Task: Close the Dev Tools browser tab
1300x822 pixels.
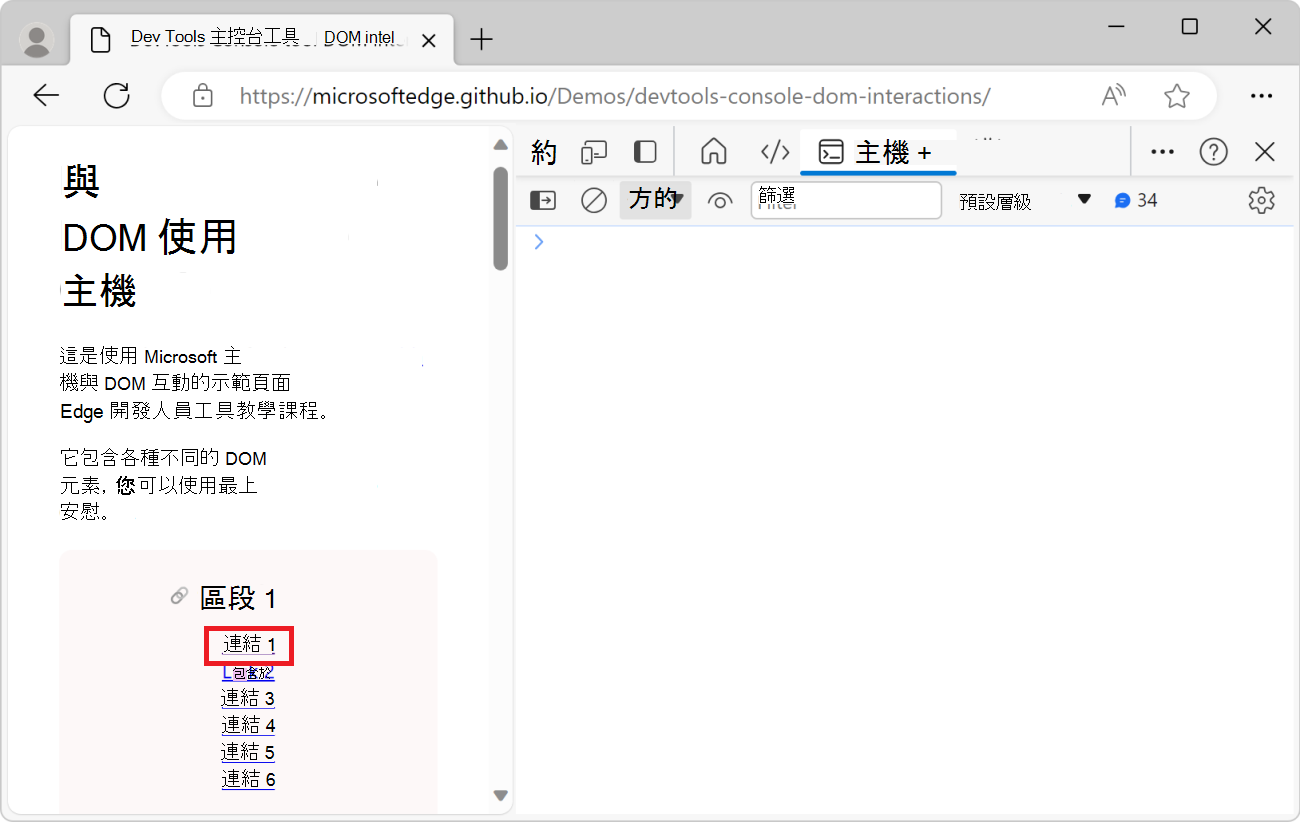Action: pos(429,41)
